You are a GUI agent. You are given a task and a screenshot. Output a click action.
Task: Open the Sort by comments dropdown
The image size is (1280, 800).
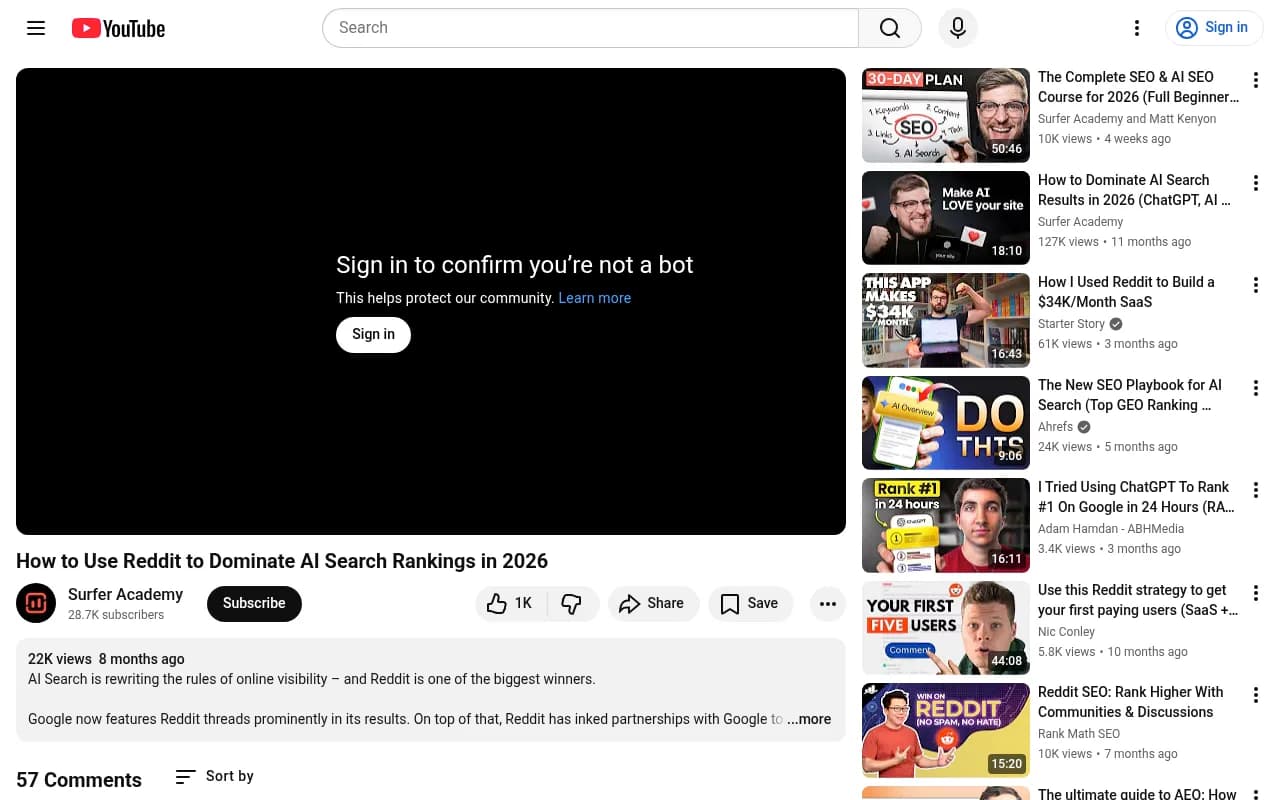point(214,776)
